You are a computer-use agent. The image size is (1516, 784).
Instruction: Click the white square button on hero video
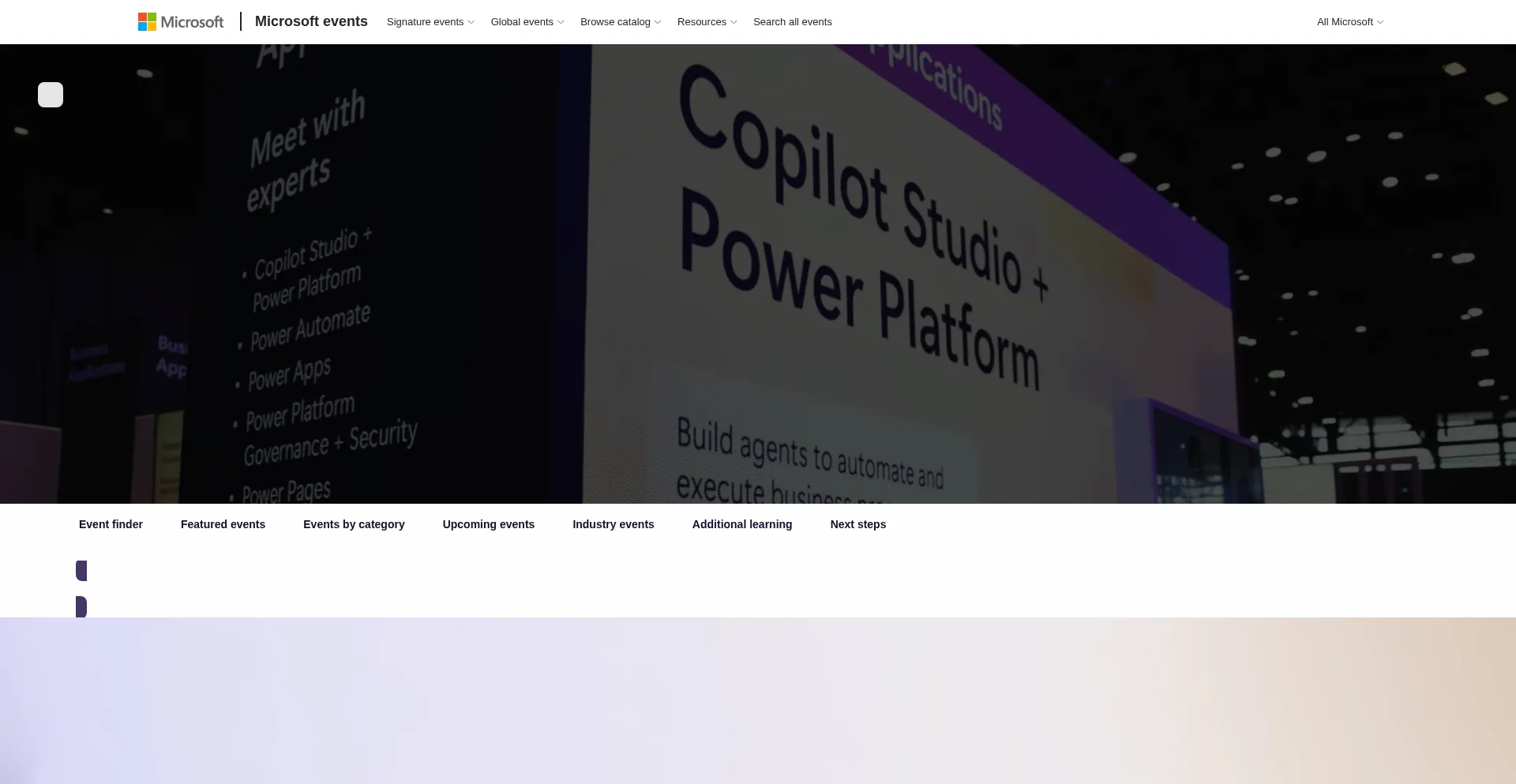51,95
